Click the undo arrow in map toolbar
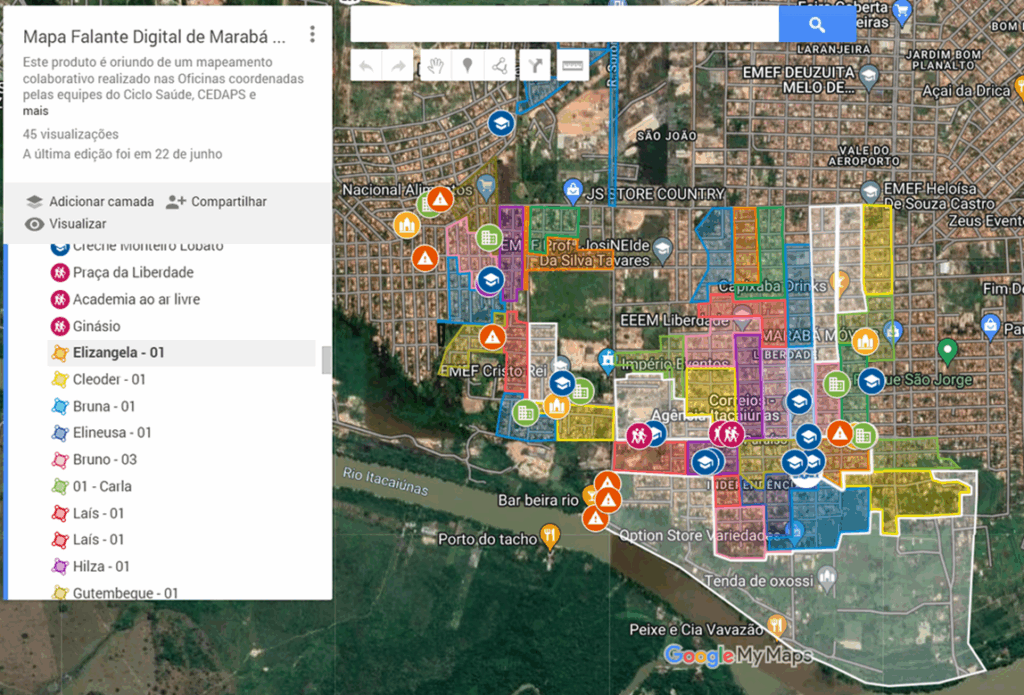Screen dimensions: 1024x695 tap(367, 66)
